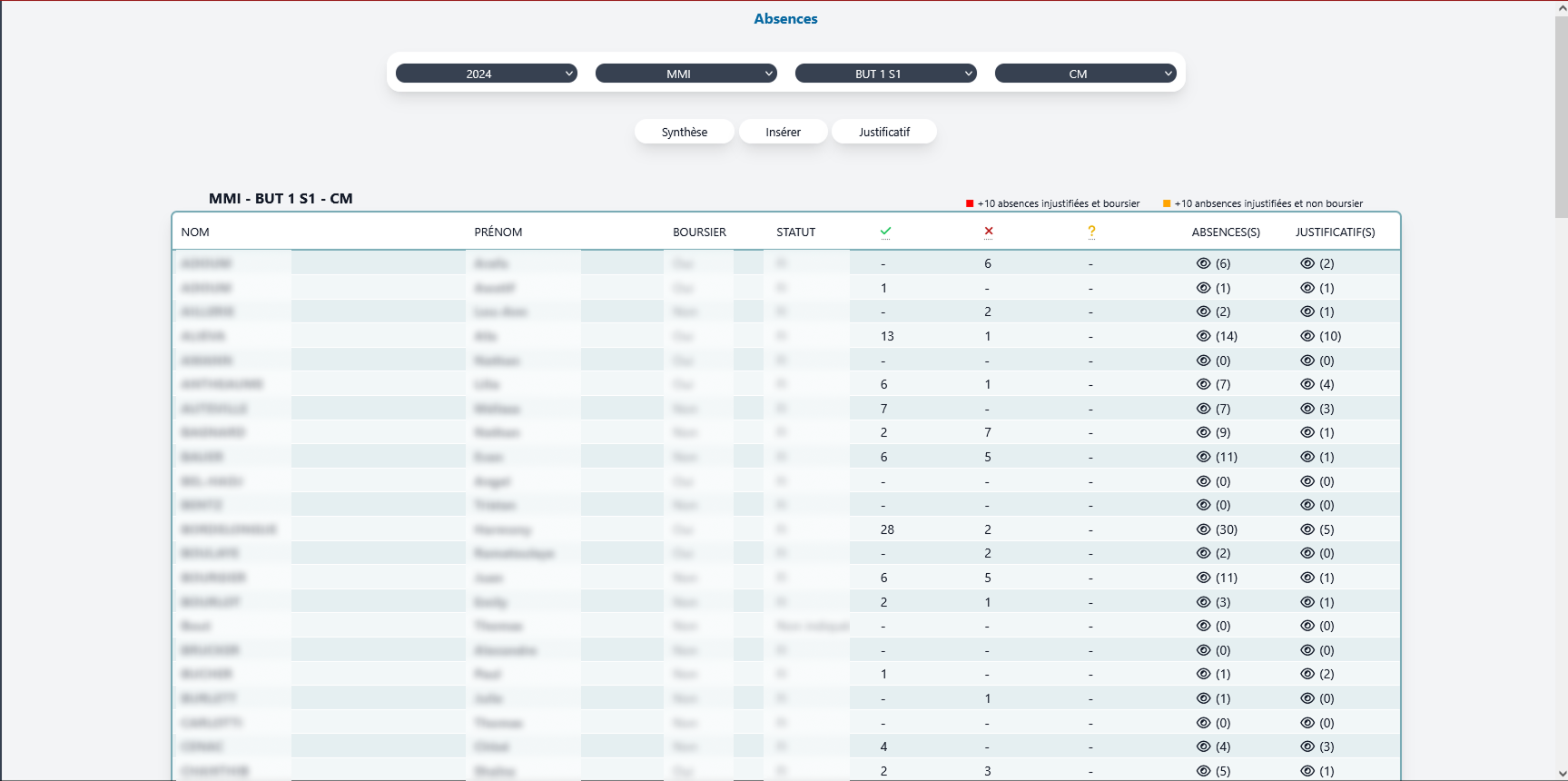Click the eye icon beside (10) justificatifs

click(x=1307, y=336)
